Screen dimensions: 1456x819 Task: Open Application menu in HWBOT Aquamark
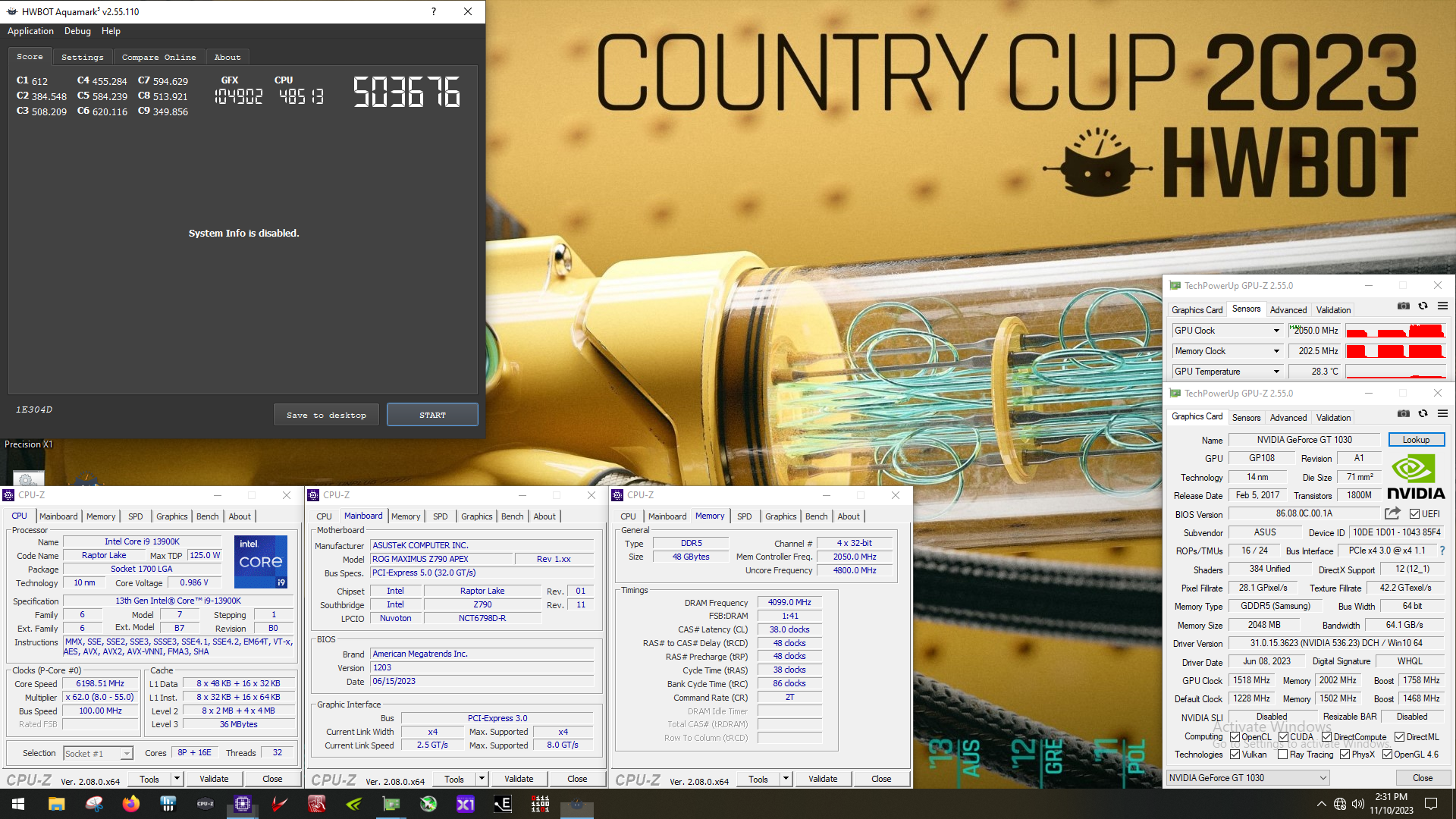pyautogui.click(x=30, y=31)
